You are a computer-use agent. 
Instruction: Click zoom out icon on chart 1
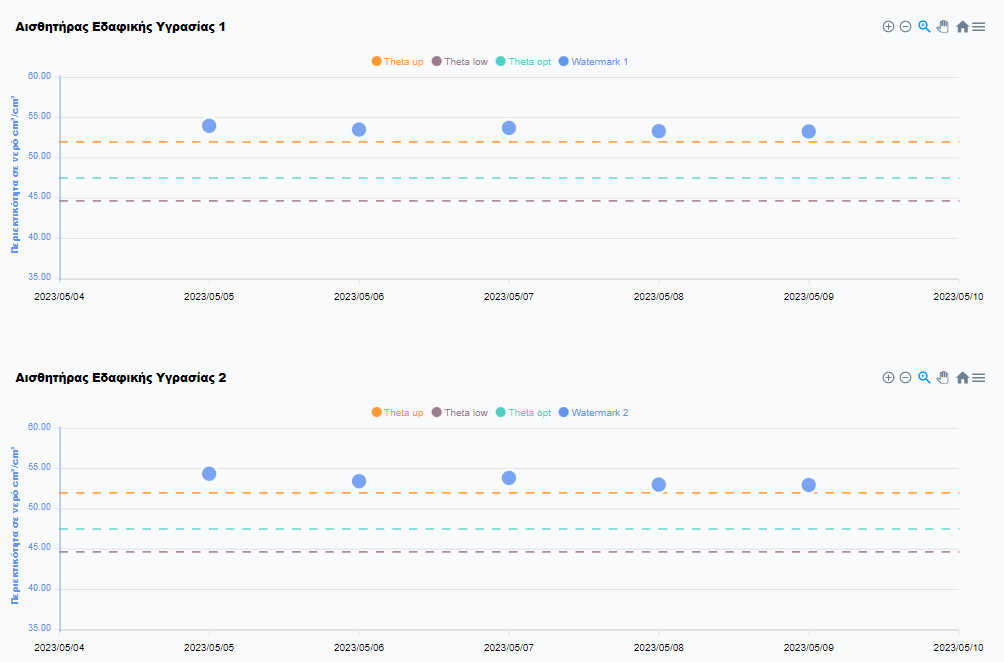click(x=905, y=27)
